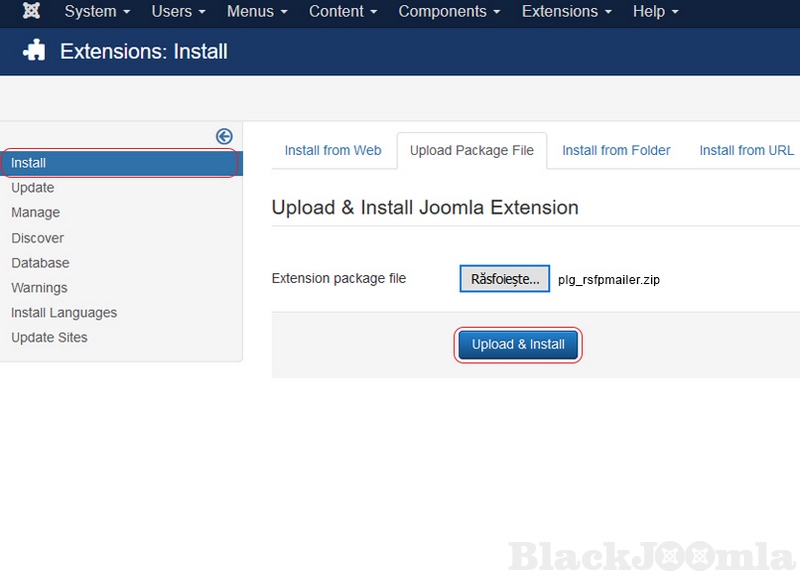Image resolution: width=800 pixels, height=576 pixels.
Task: Click the Extensions puzzle piece icon
Action: coord(35,51)
